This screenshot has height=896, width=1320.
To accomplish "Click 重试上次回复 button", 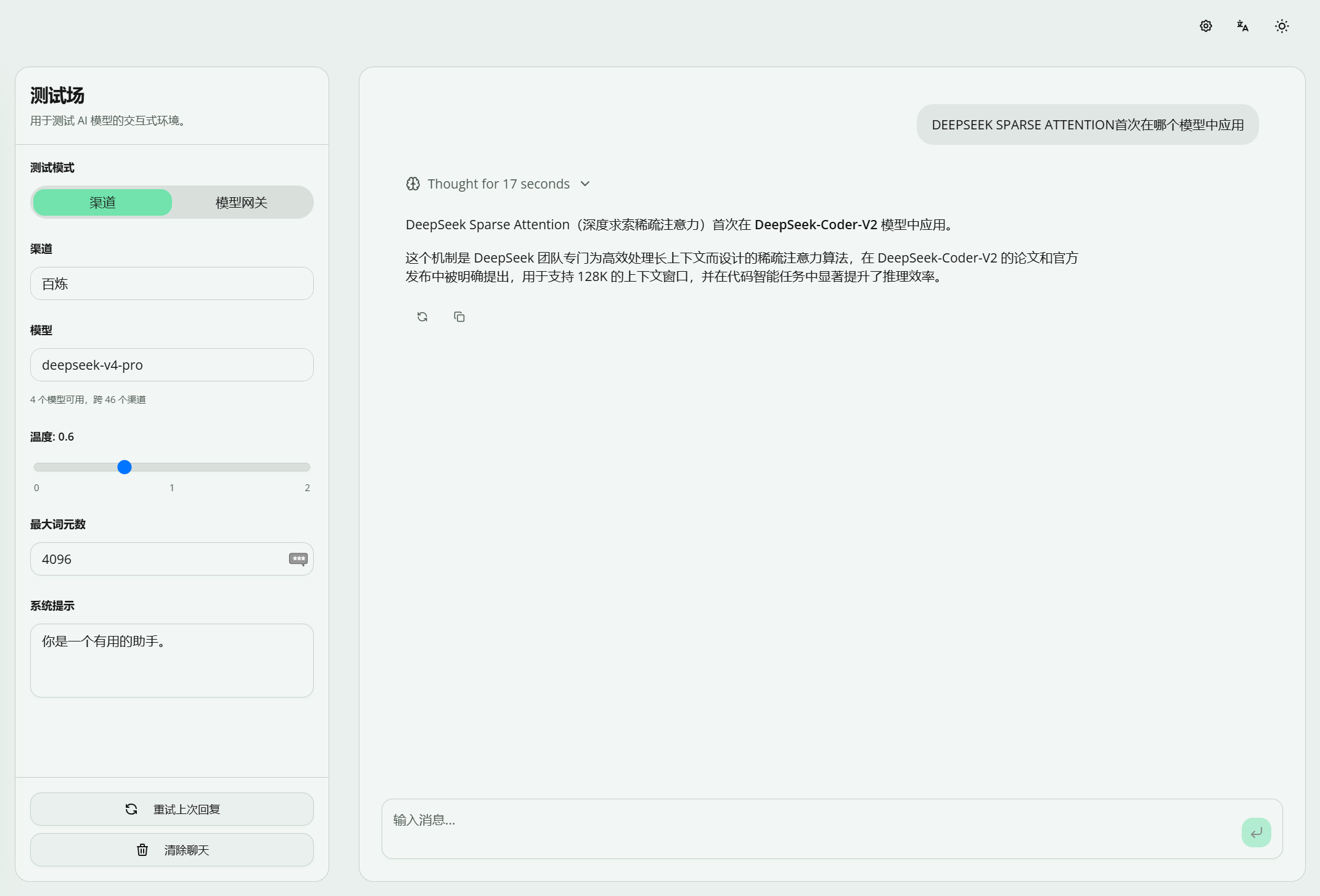I will pos(172,809).
